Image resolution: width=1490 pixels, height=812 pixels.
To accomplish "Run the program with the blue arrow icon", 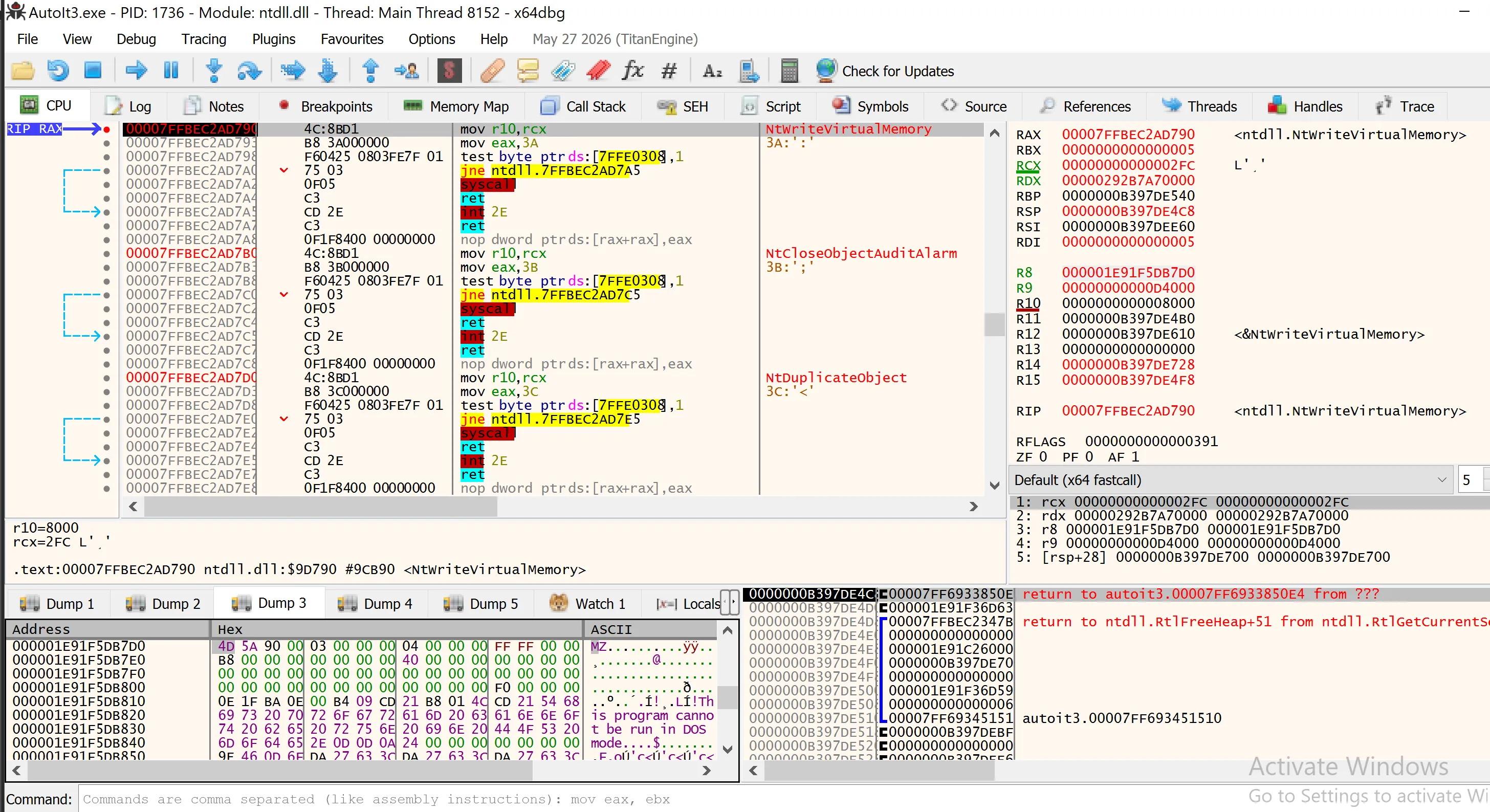I will pyautogui.click(x=136, y=71).
